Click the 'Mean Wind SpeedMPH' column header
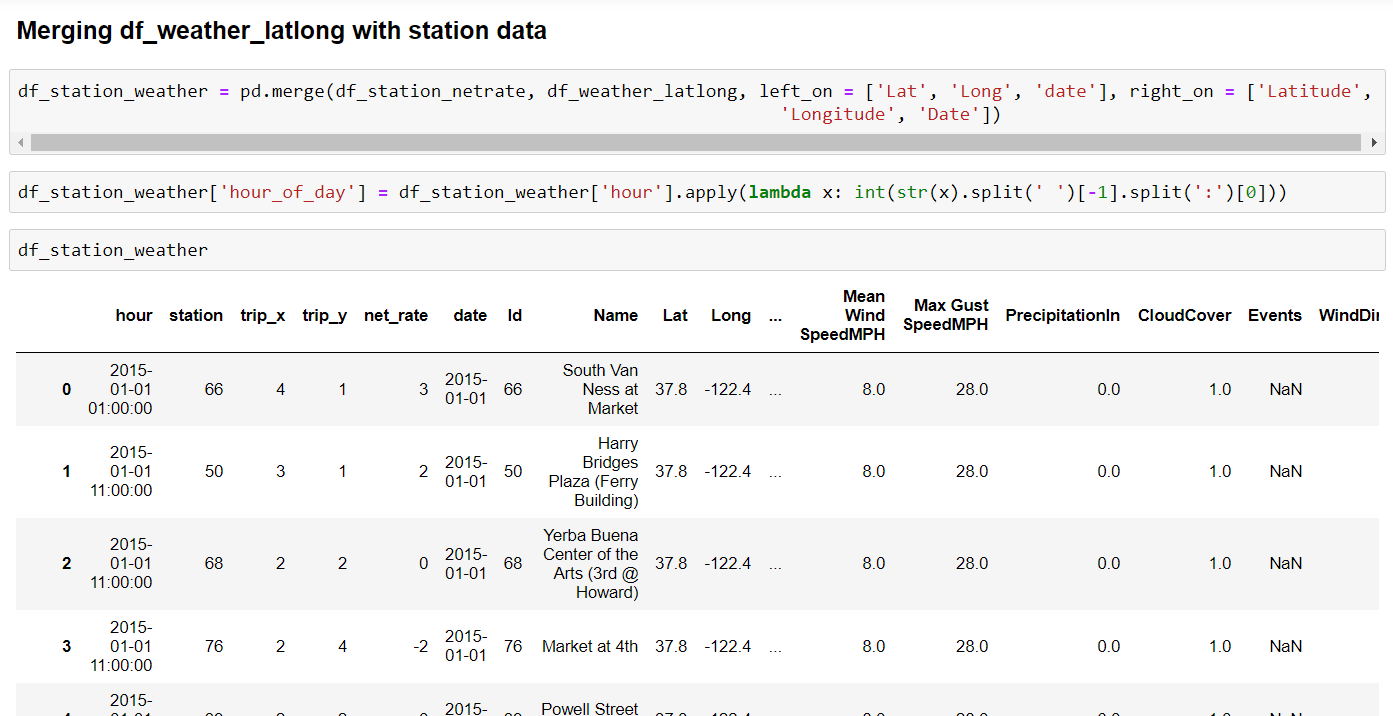The width and height of the screenshot is (1393, 716). [843, 316]
